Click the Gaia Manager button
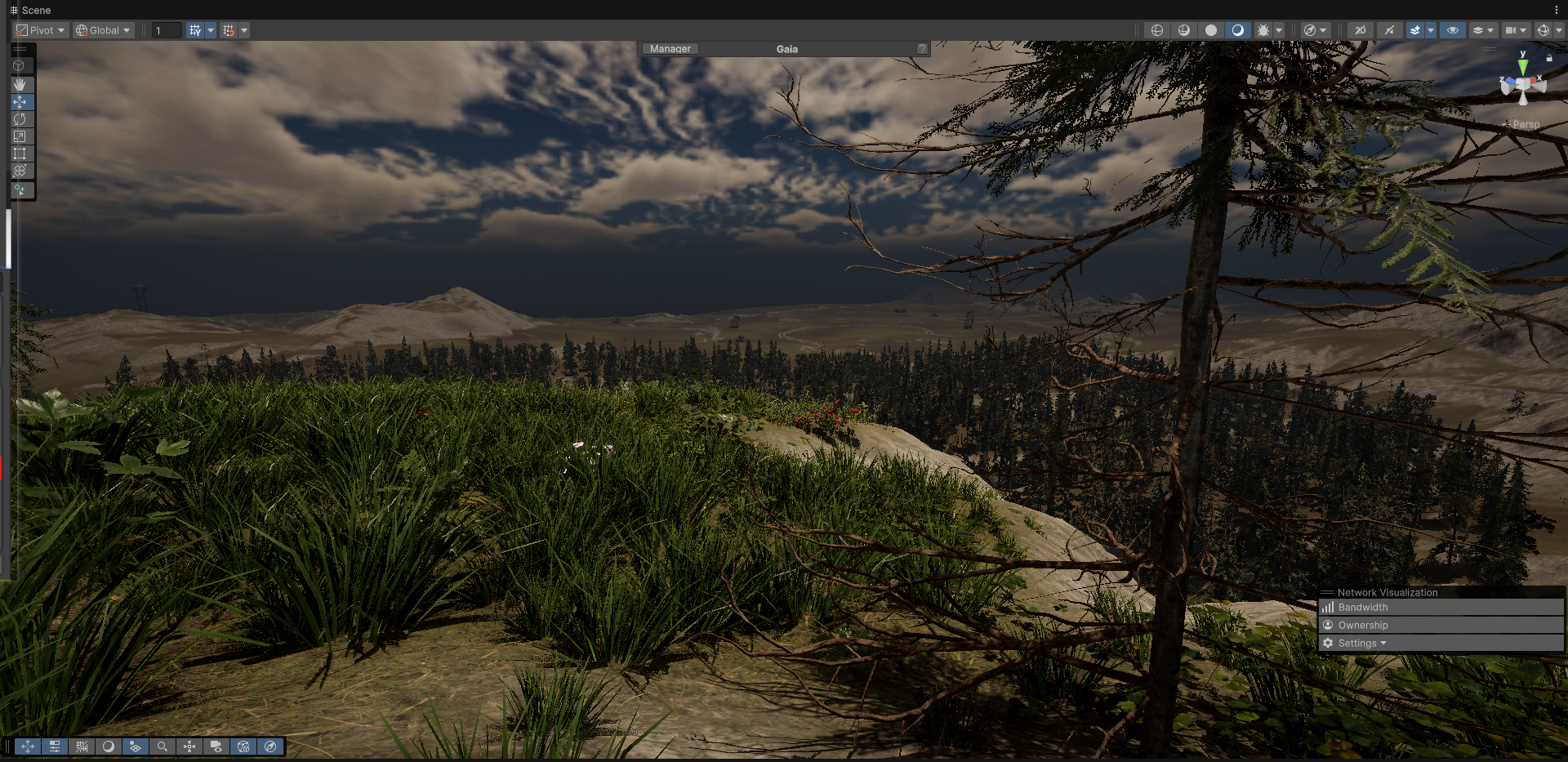Image resolution: width=1568 pixels, height=762 pixels. (x=670, y=49)
